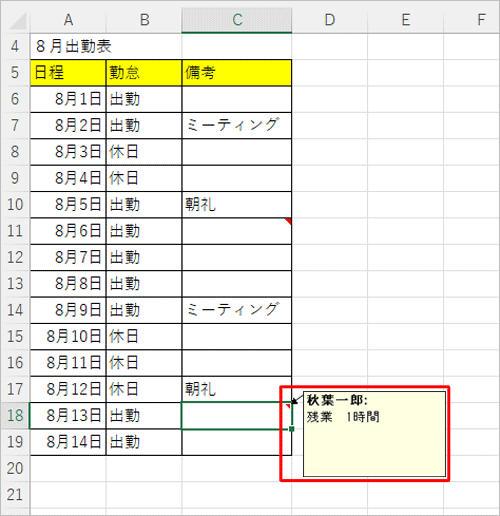Image resolution: width=500 pixels, height=516 pixels.
Task: Select the commented cell C11
Action: pos(237,231)
